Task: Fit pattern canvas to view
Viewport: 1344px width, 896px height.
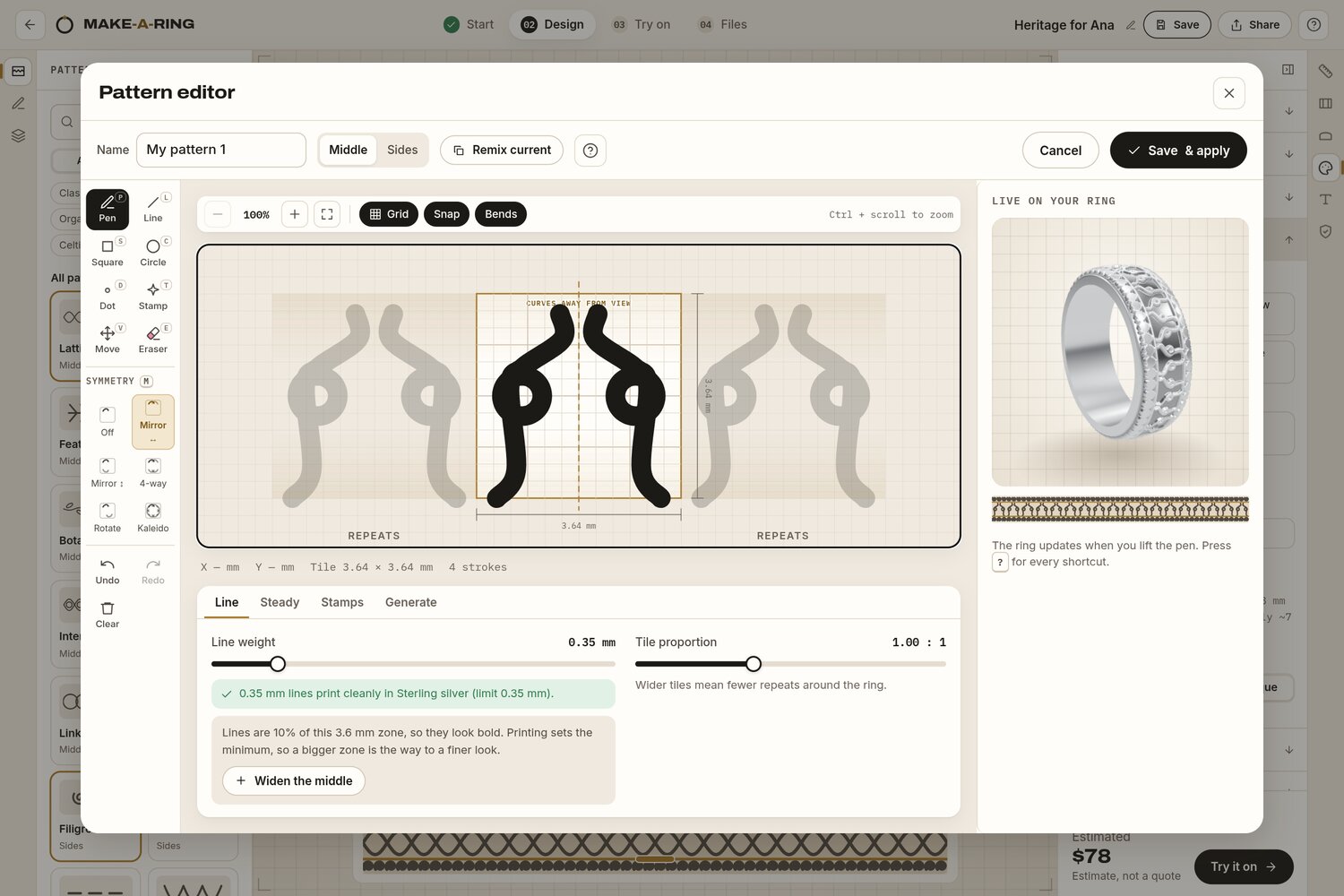Action: click(327, 214)
